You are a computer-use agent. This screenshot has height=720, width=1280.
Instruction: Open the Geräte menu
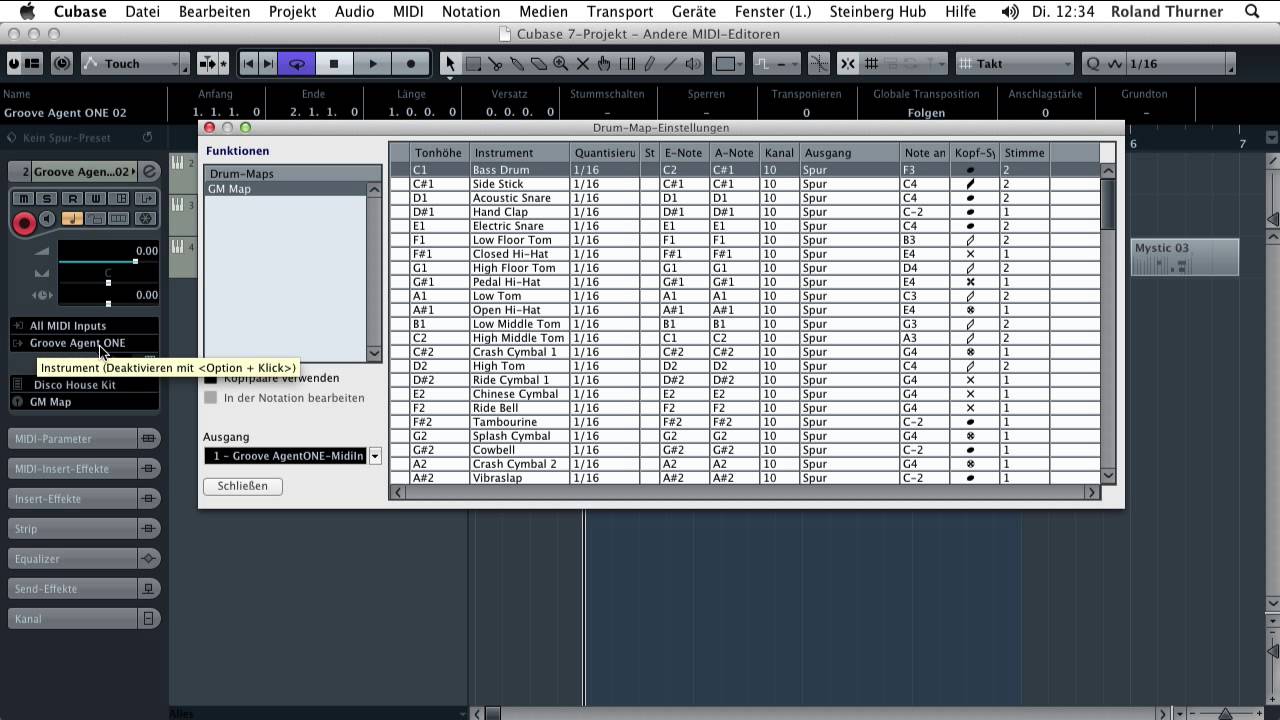tap(693, 12)
